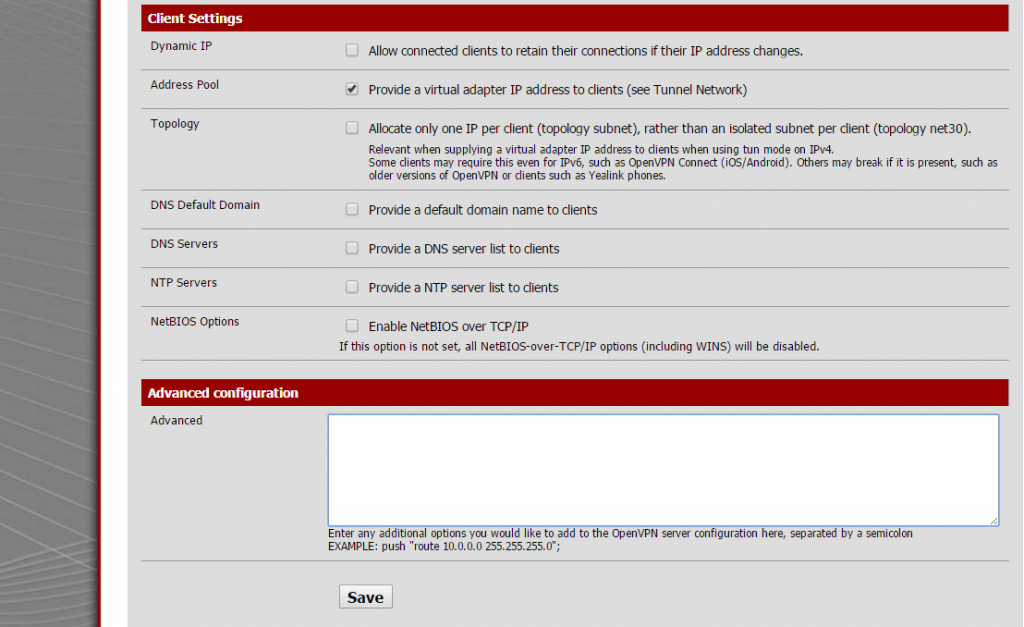Click the Address Pool label
Screen dimensions: 1024x627
point(184,85)
